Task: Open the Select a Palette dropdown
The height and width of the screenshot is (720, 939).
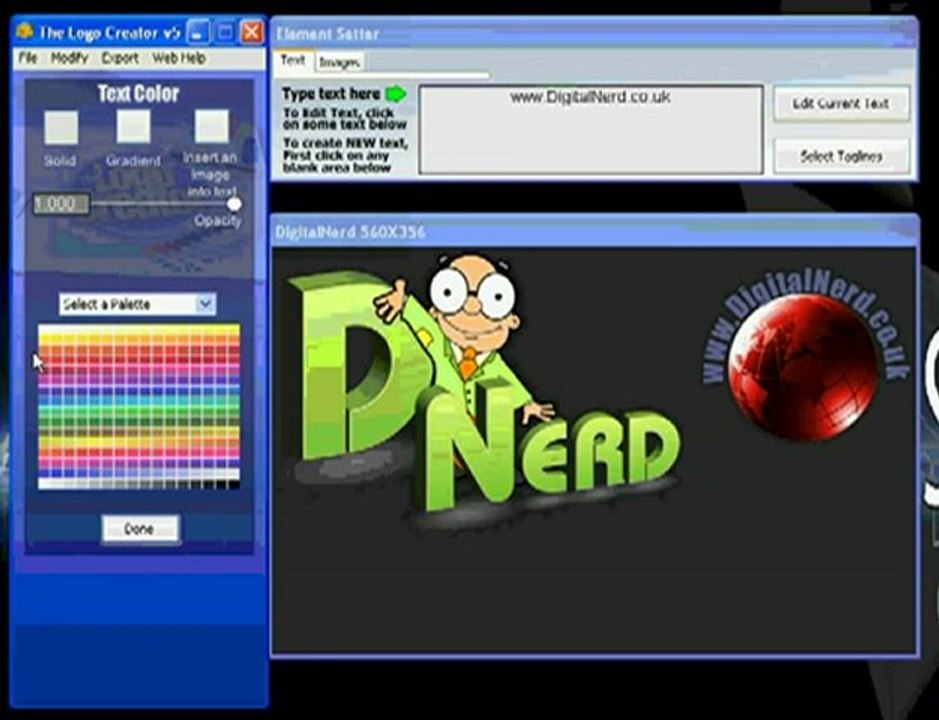Action: tap(137, 304)
